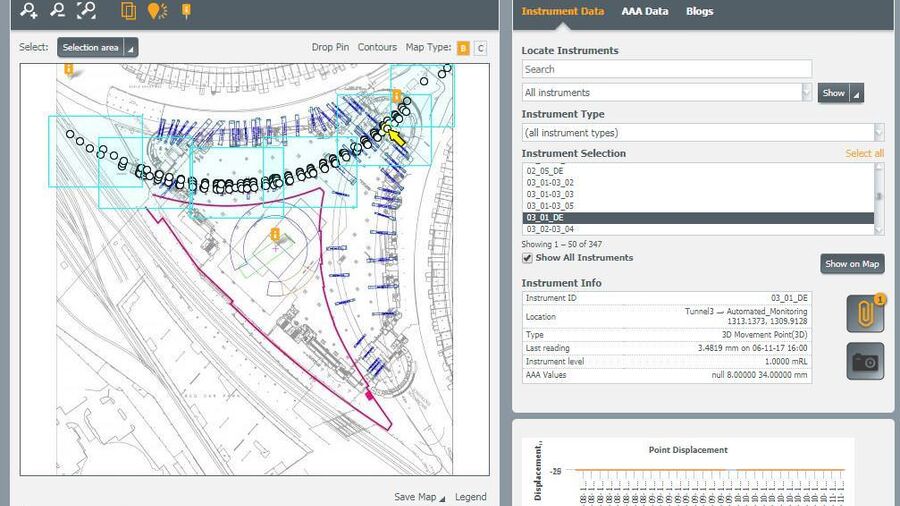Open the instrument types dropdown

coord(702,133)
